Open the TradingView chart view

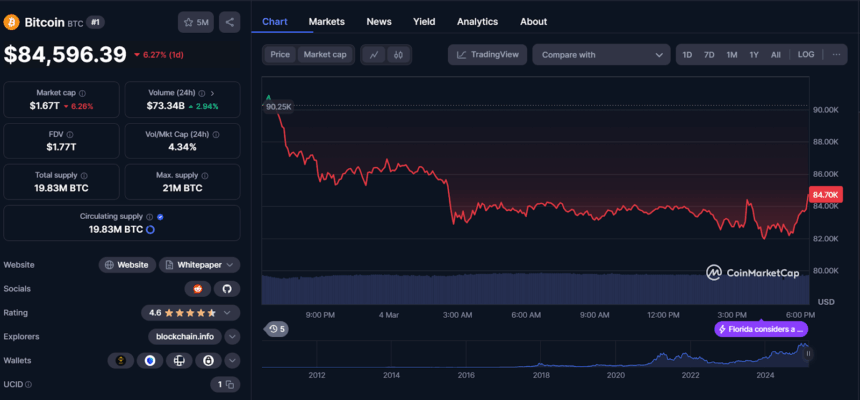[488, 55]
